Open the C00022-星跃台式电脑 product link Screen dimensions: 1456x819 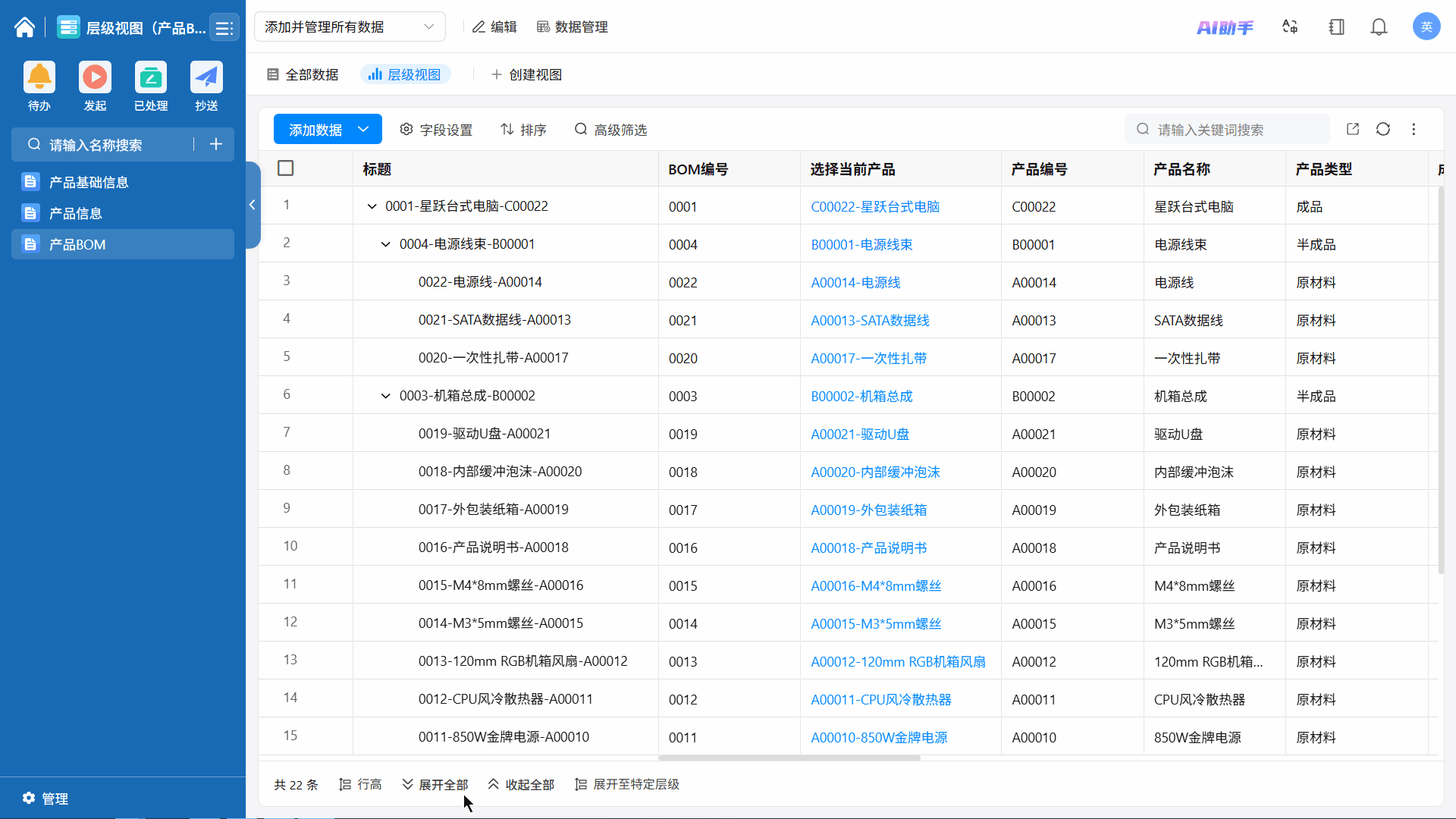click(x=875, y=206)
